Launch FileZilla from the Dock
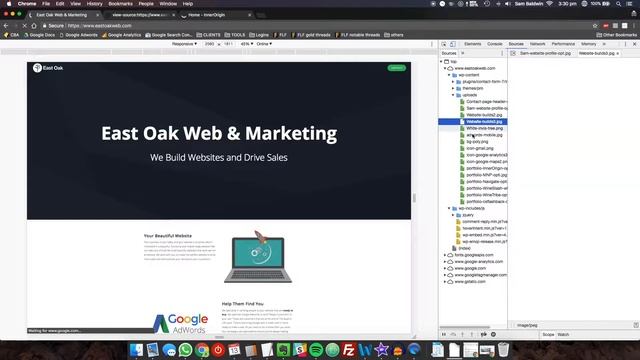The image size is (640, 360). [x=349, y=350]
